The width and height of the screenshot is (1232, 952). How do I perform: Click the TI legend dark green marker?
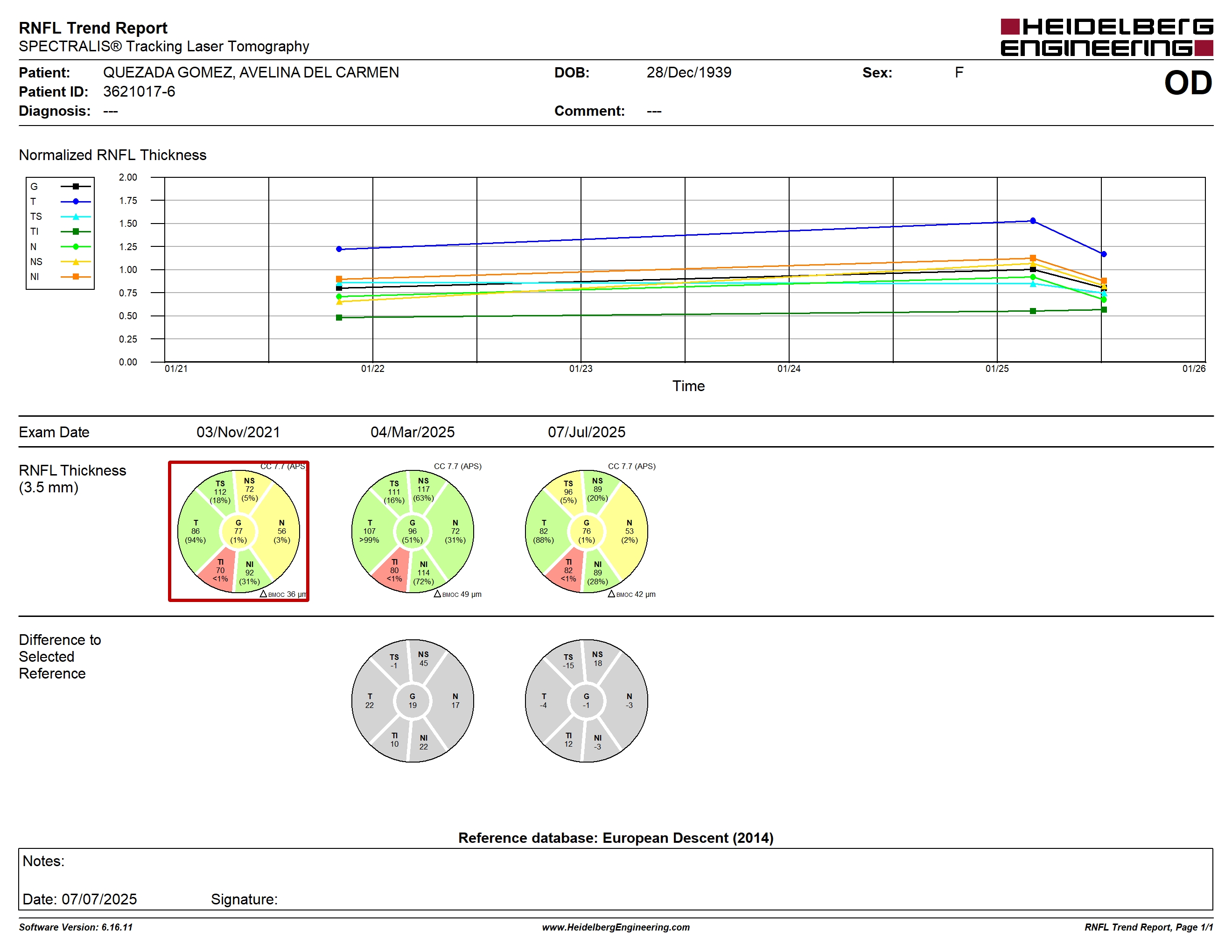tap(76, 231)
